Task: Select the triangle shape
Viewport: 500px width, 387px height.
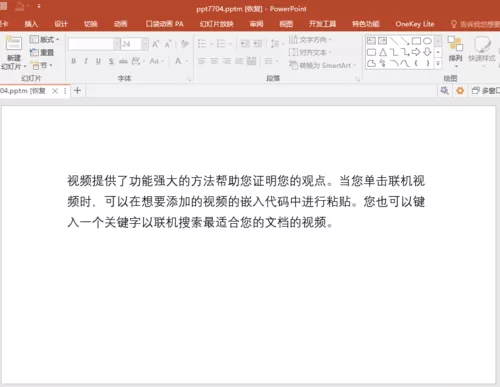Action: coord(383,52)
